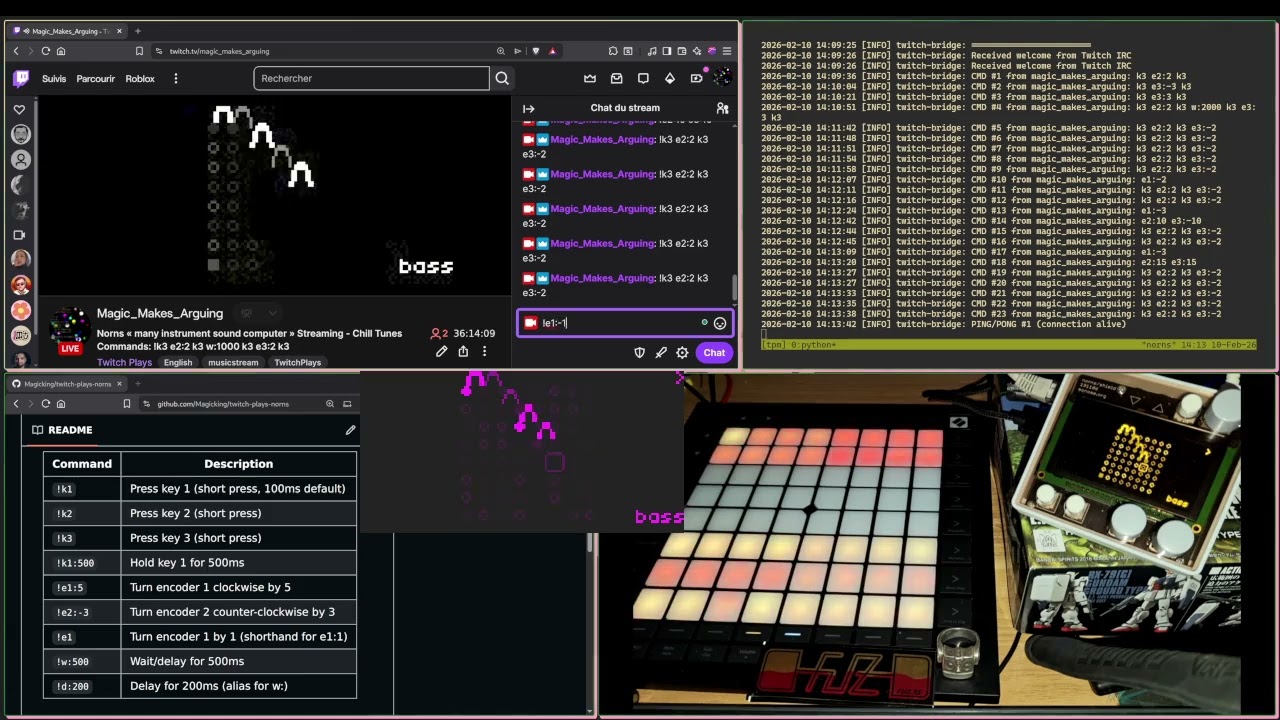1280x720 pixels.
Task: Reload the GitHub browser page
Action: 45,404
